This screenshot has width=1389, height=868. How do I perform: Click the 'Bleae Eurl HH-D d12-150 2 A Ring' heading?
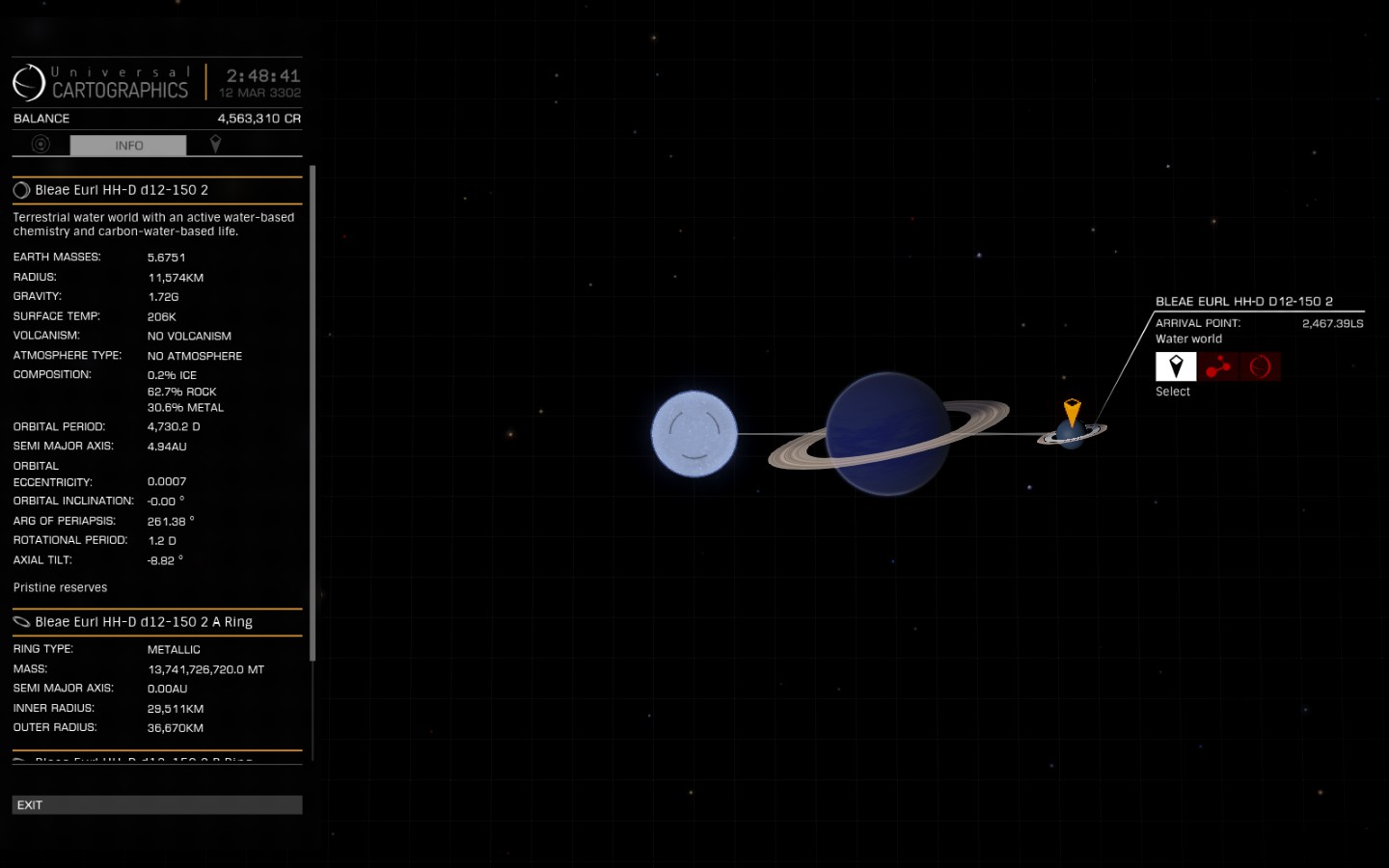pos(144,622)
